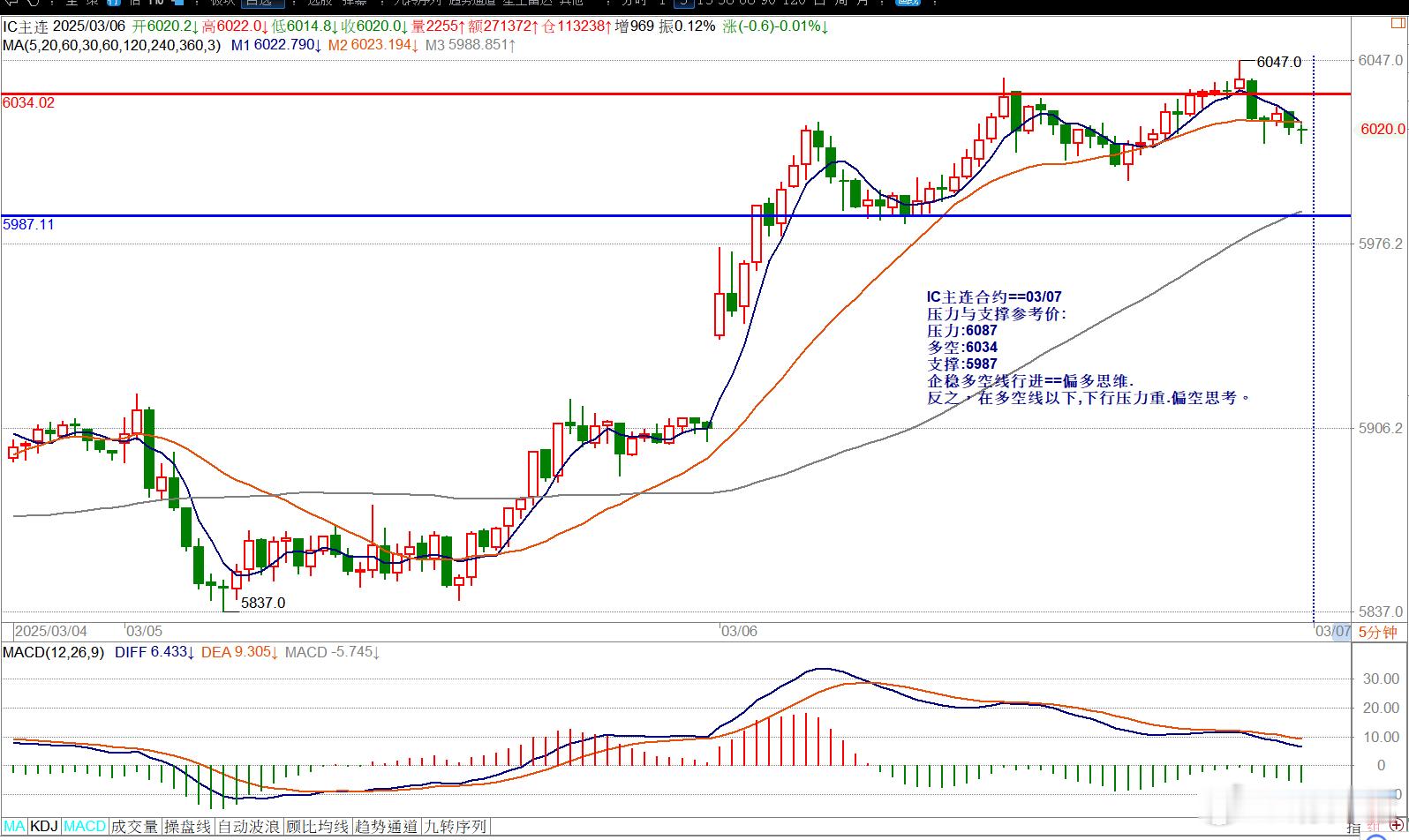Click the M3 5988.851 moving average value

coord(471,44)
